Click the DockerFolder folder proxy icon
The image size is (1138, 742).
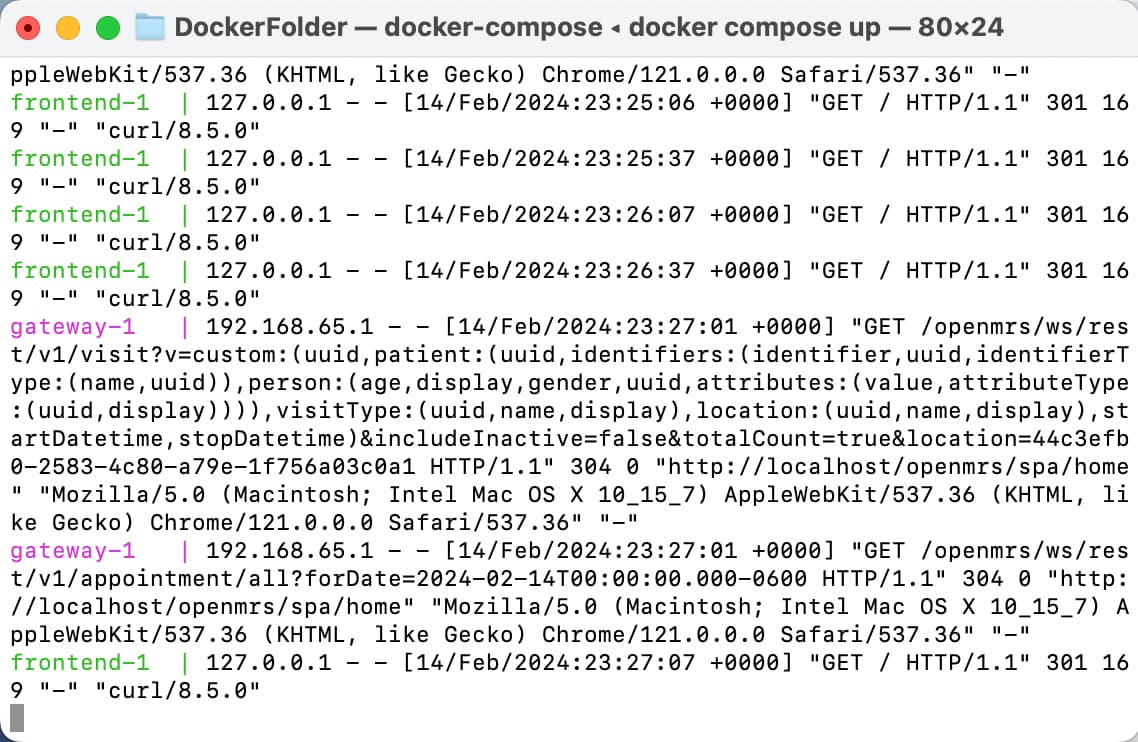(150, 28)
